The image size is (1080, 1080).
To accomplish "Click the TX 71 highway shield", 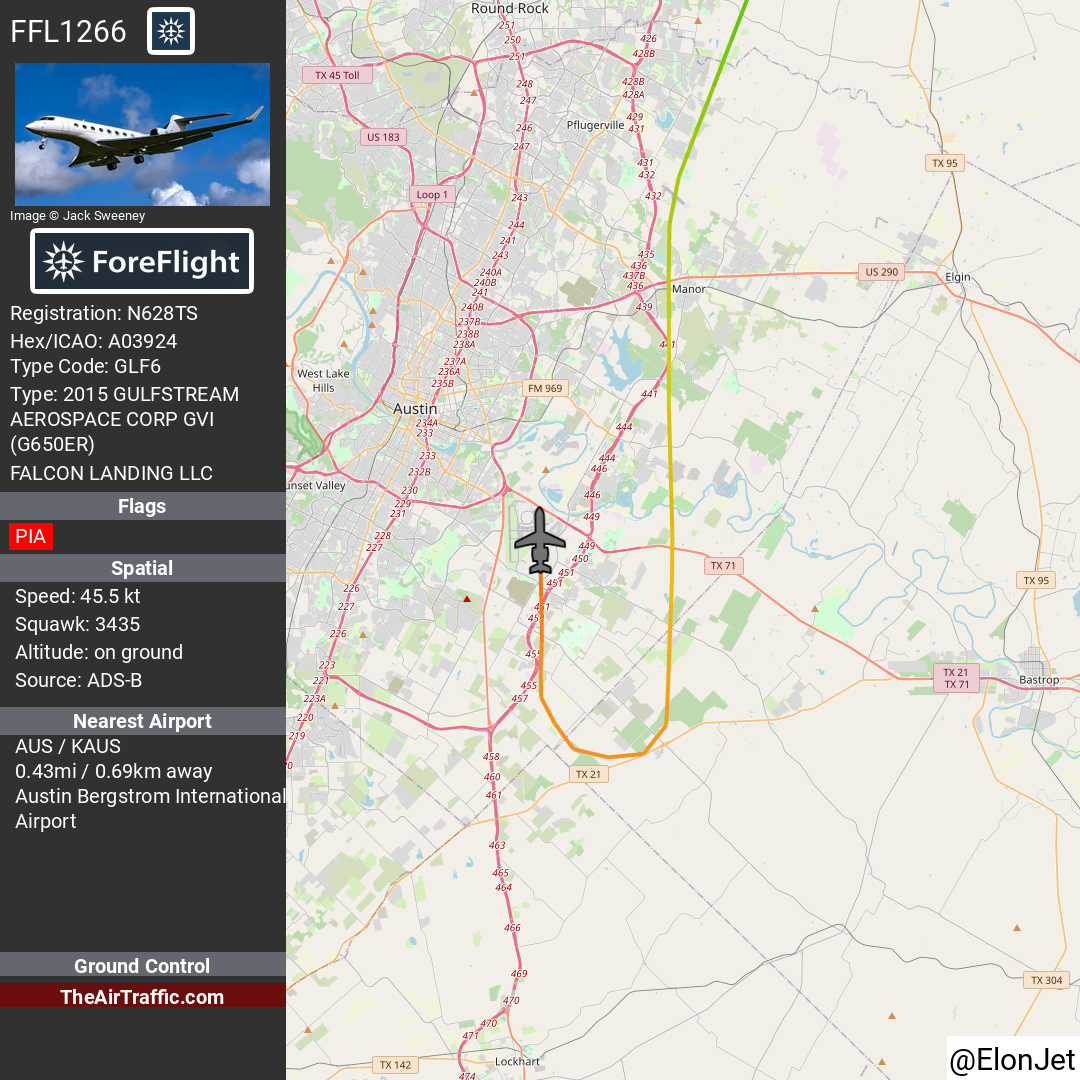I will click(723, 565).
